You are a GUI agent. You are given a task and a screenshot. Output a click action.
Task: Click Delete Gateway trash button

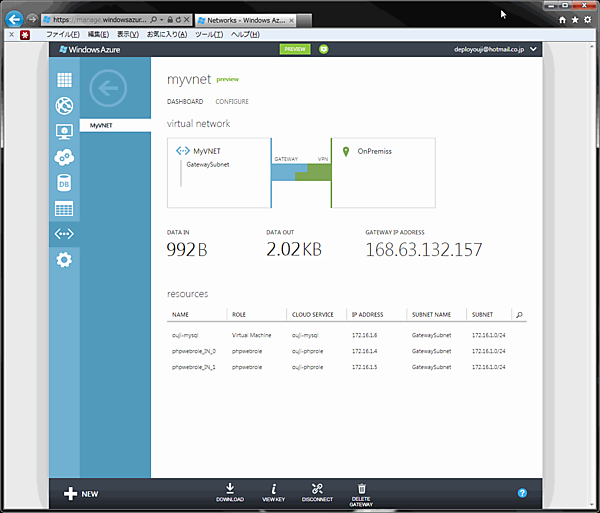coord(361,492)
